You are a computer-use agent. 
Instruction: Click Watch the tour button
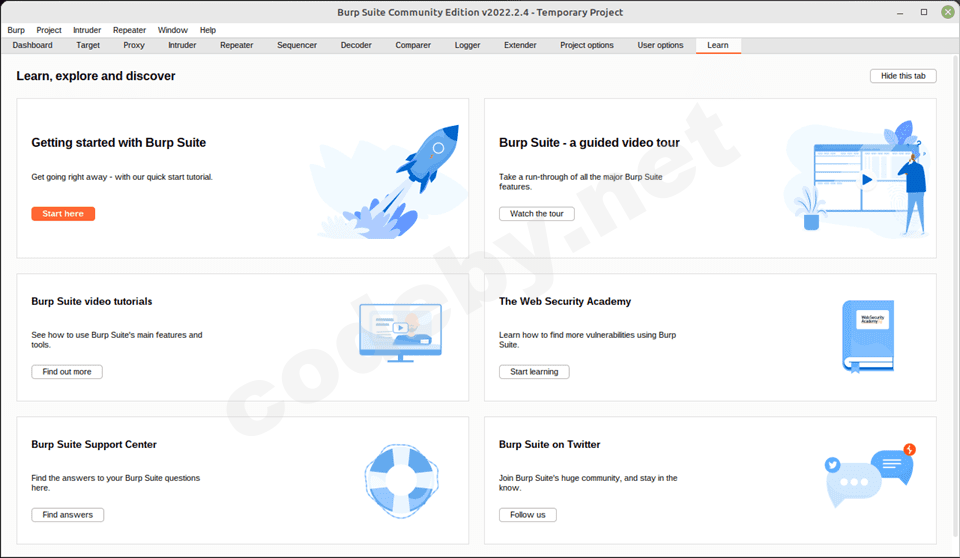click(536, 214)
